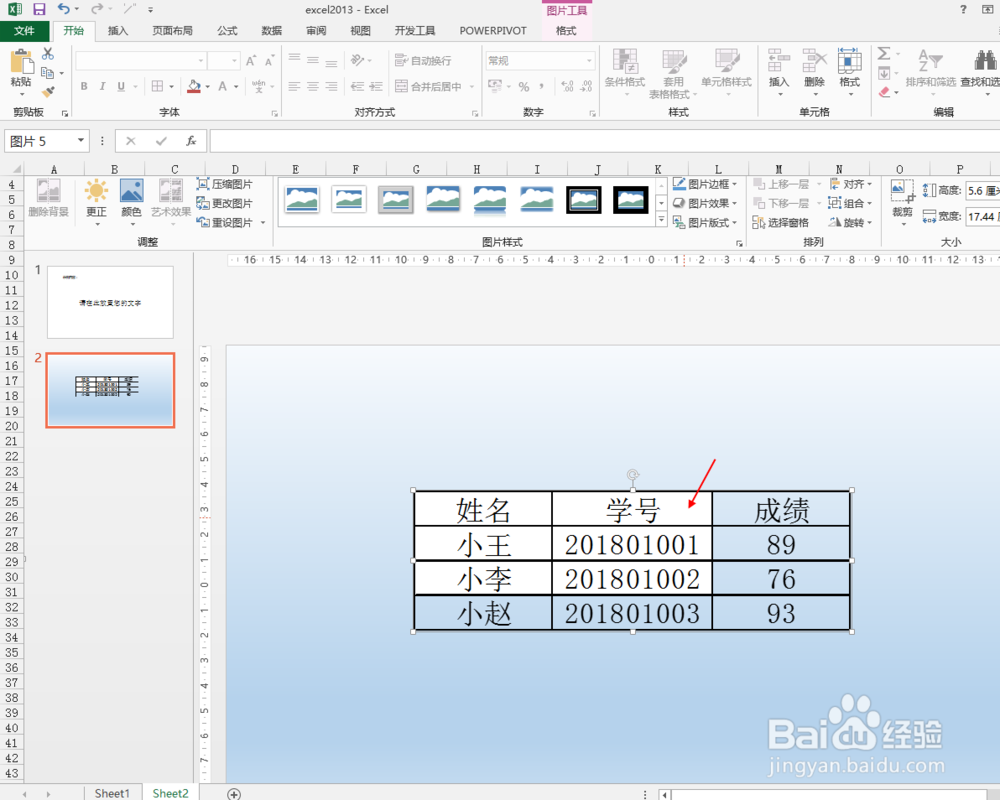Image resolution: width=1000 pixels, height=800 pixels.
Task: Click the Format Painter brush icon
Action: (48, 92)
